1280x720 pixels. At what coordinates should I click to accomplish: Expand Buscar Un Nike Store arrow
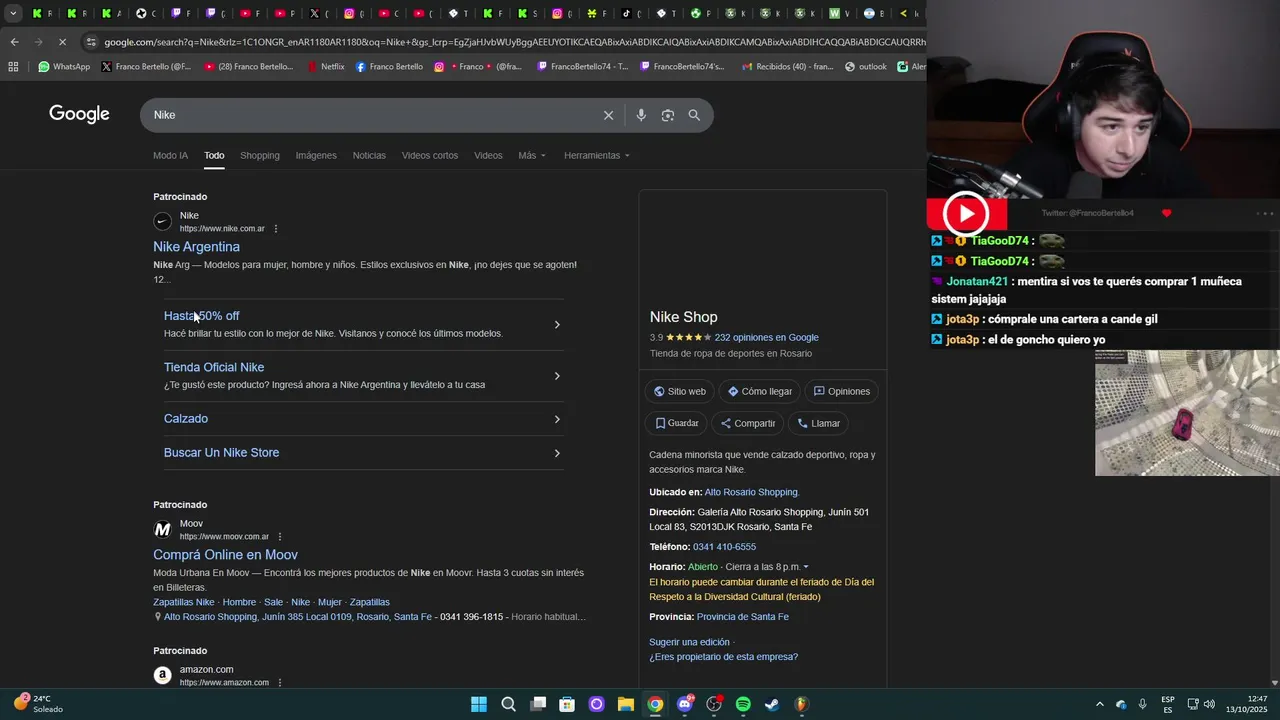[557, 454]
